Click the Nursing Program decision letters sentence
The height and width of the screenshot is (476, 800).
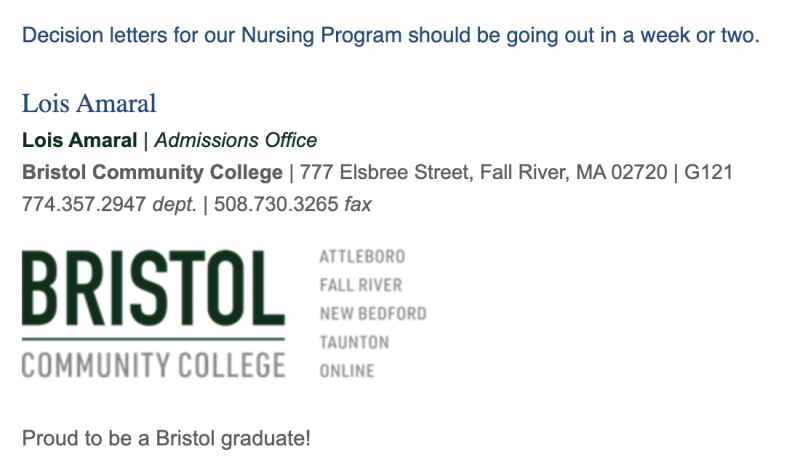click(391, 36)
